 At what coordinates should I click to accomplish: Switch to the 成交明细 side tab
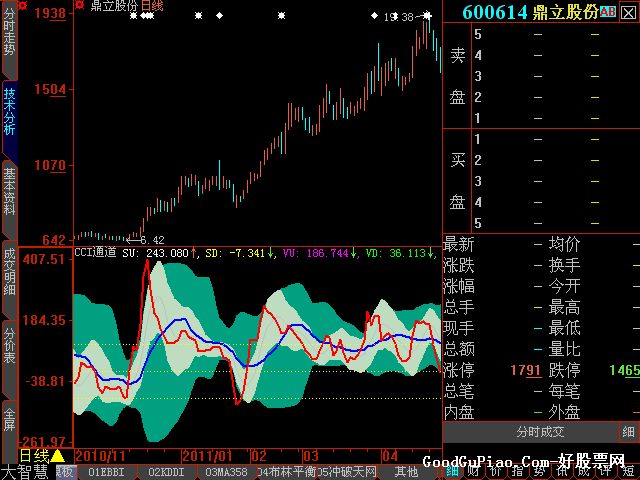click(x=9, y=278)
